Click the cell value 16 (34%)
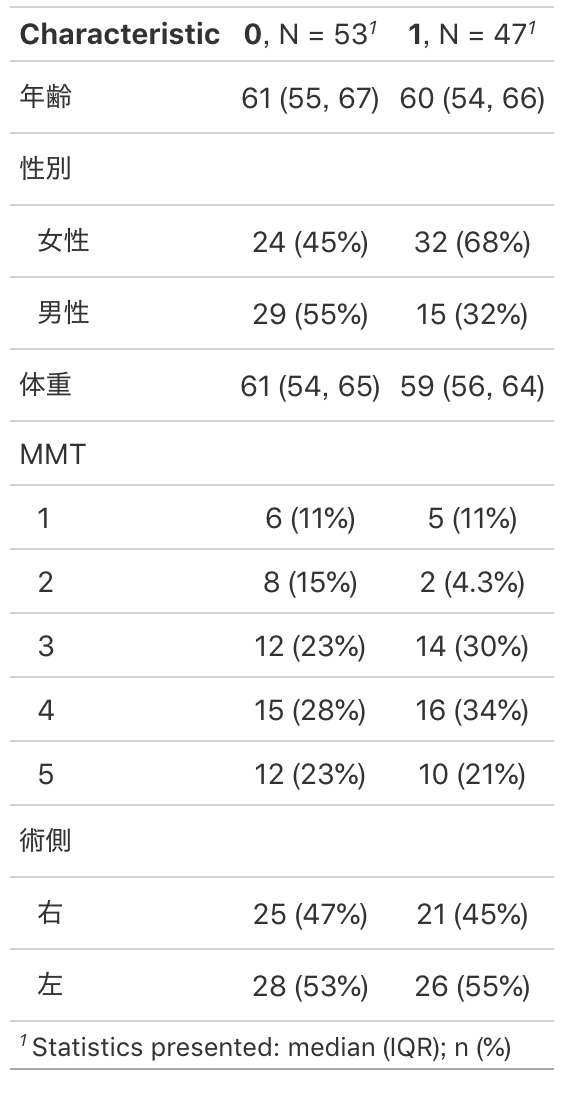 tap(473, 710)
